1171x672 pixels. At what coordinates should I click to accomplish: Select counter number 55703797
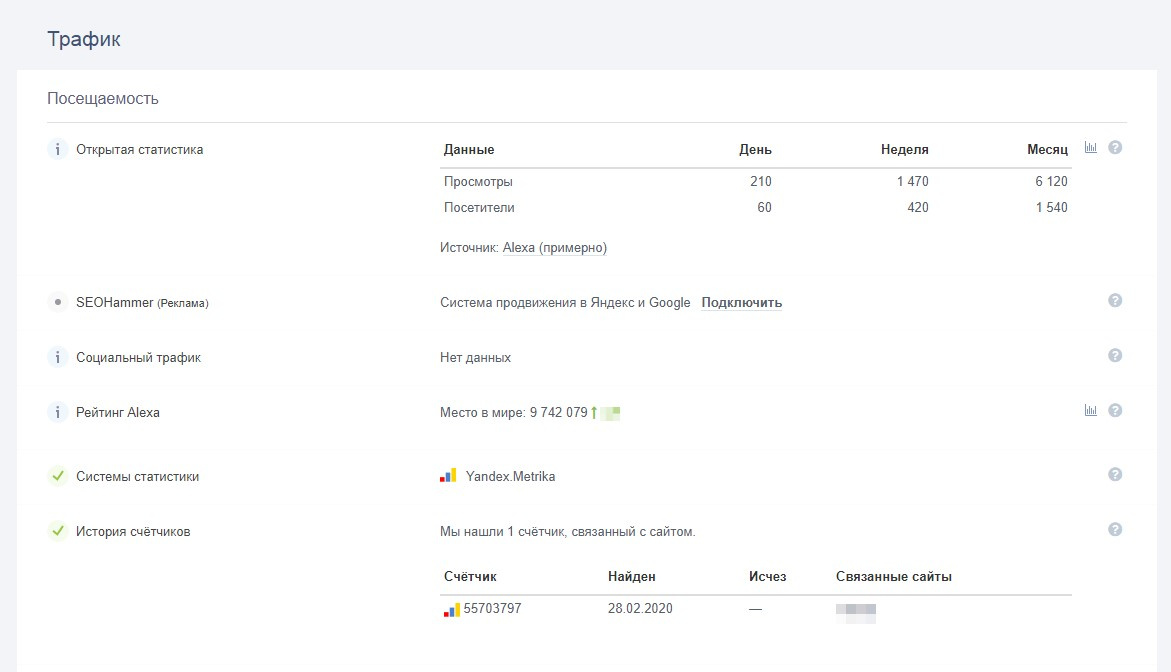[492, 608]
